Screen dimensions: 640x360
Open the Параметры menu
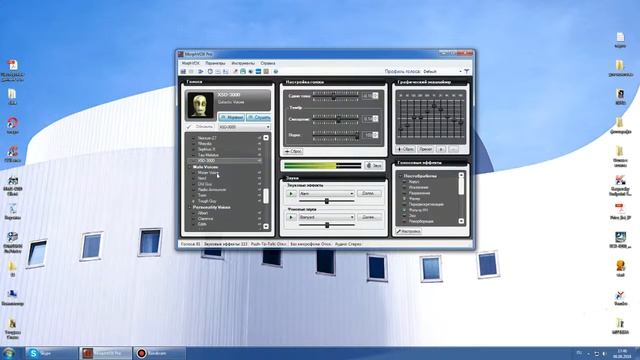point(215,63)
